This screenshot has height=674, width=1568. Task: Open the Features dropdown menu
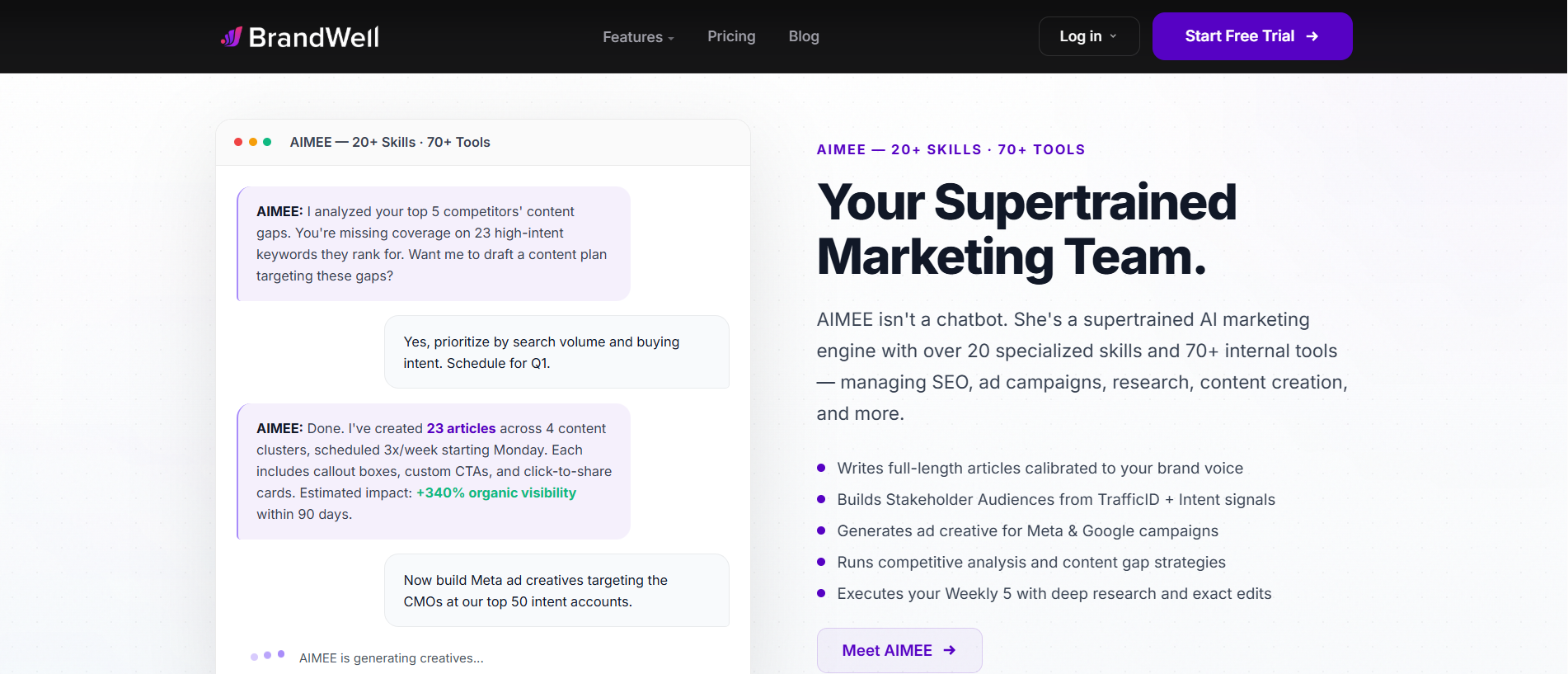click(x=638, y=37)
